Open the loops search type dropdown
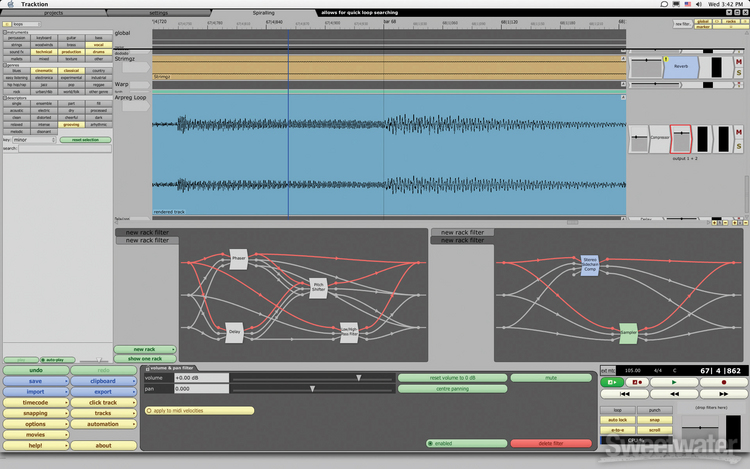Image resolution: width=750 pixels, height=469 pixels. coord(26,23)
